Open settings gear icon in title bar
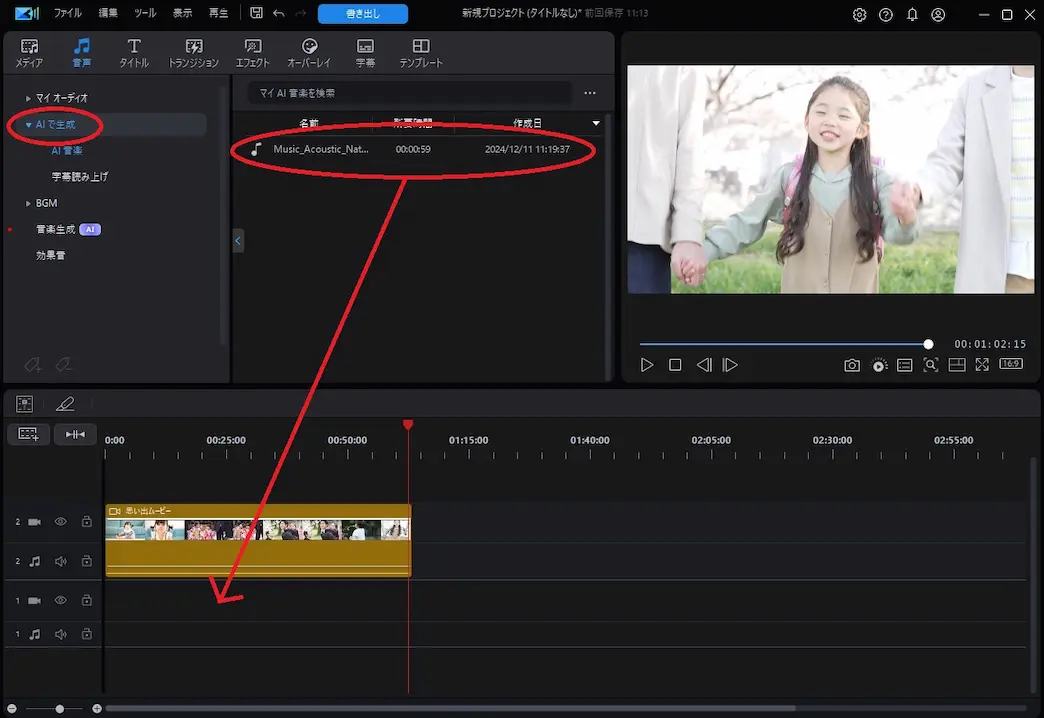1044x718 pixels. click(x=859, y=15)
